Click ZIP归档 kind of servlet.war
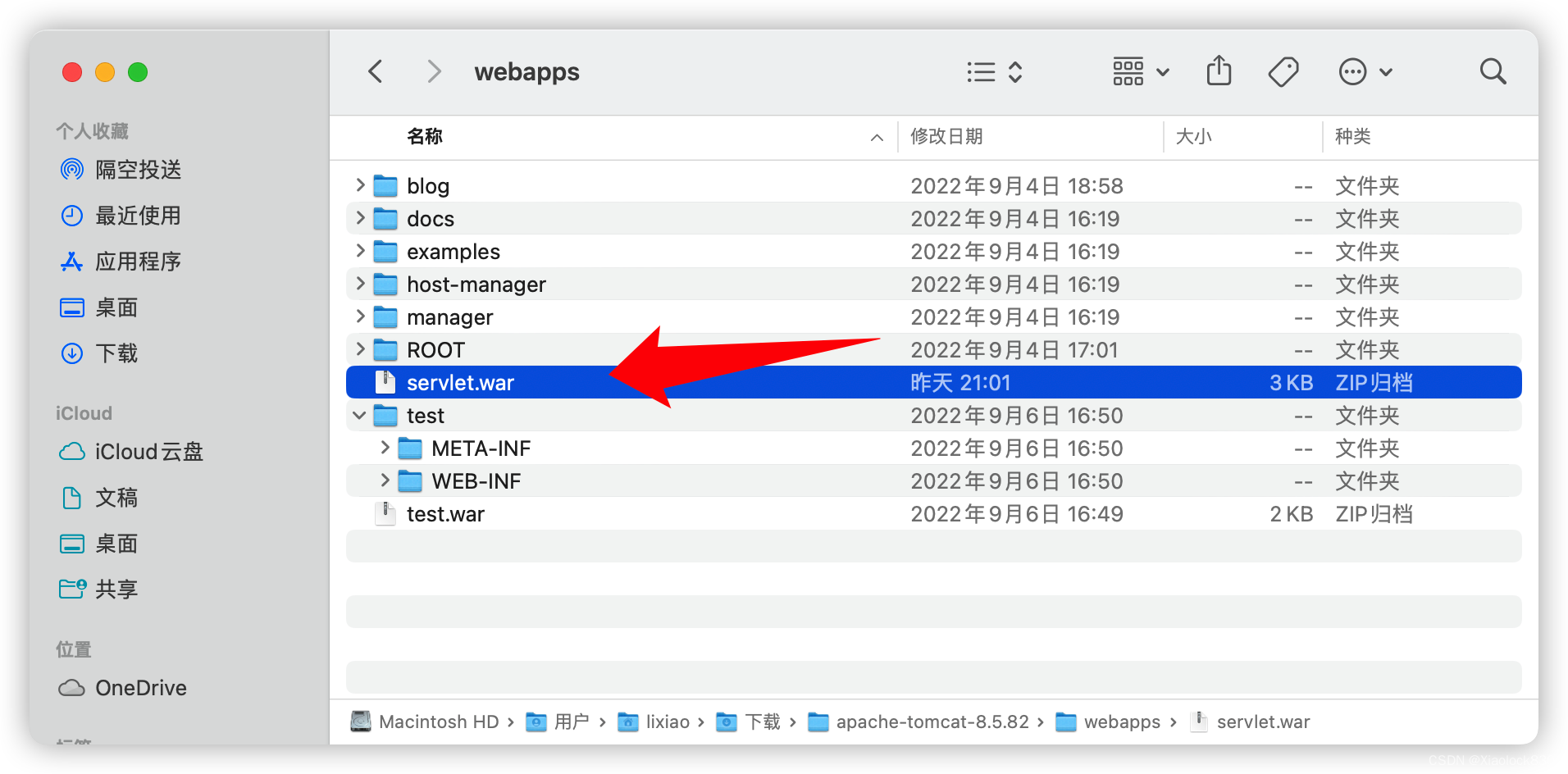Image resolution: width=1568 pixels, height=774 pixels. click(x=1374, y=383)
